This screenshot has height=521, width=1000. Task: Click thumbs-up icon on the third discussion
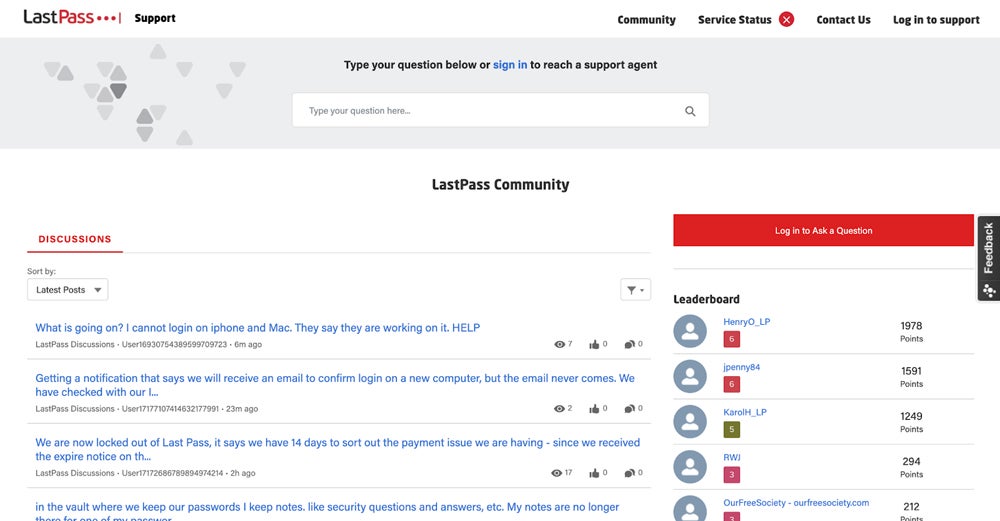pyautogui.click(x=594, y=473)
